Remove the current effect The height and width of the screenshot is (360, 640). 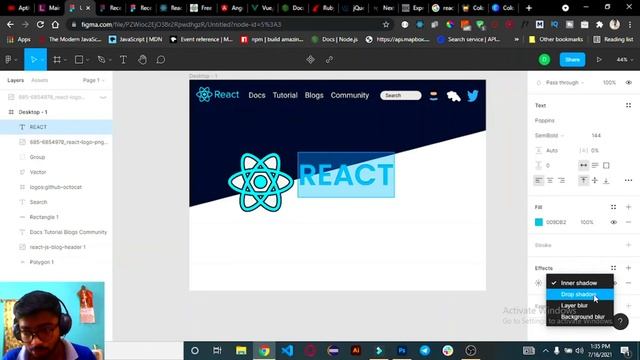[x=628, y=283]
